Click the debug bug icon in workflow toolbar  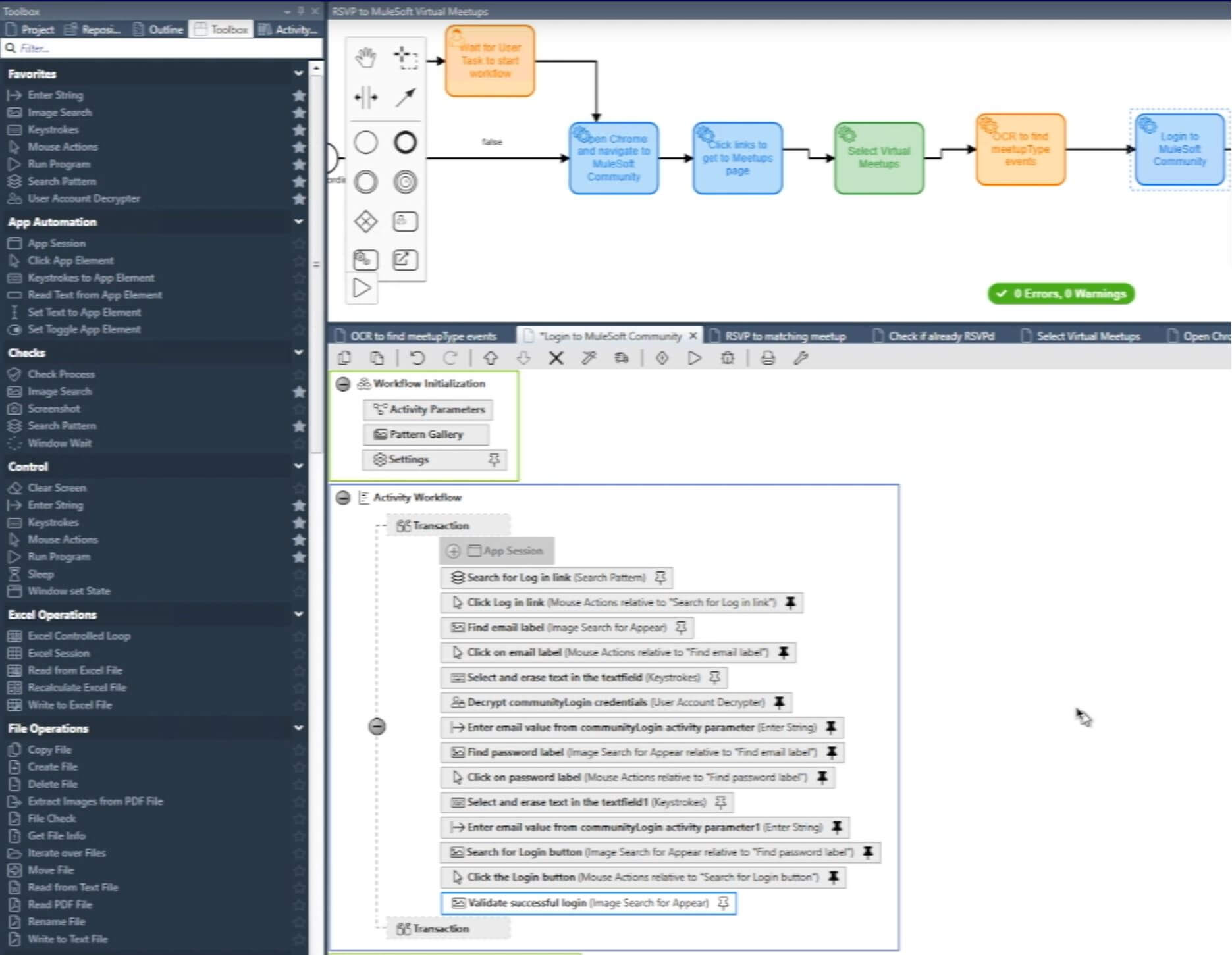point(728,358)
